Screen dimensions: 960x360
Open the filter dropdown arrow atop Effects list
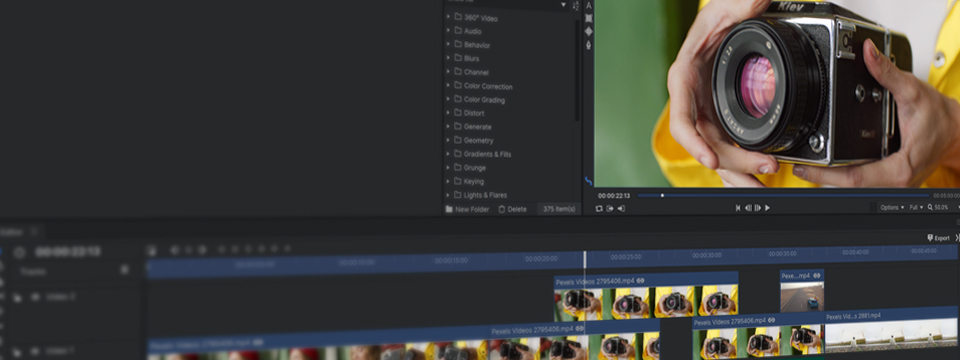(563, 5)
